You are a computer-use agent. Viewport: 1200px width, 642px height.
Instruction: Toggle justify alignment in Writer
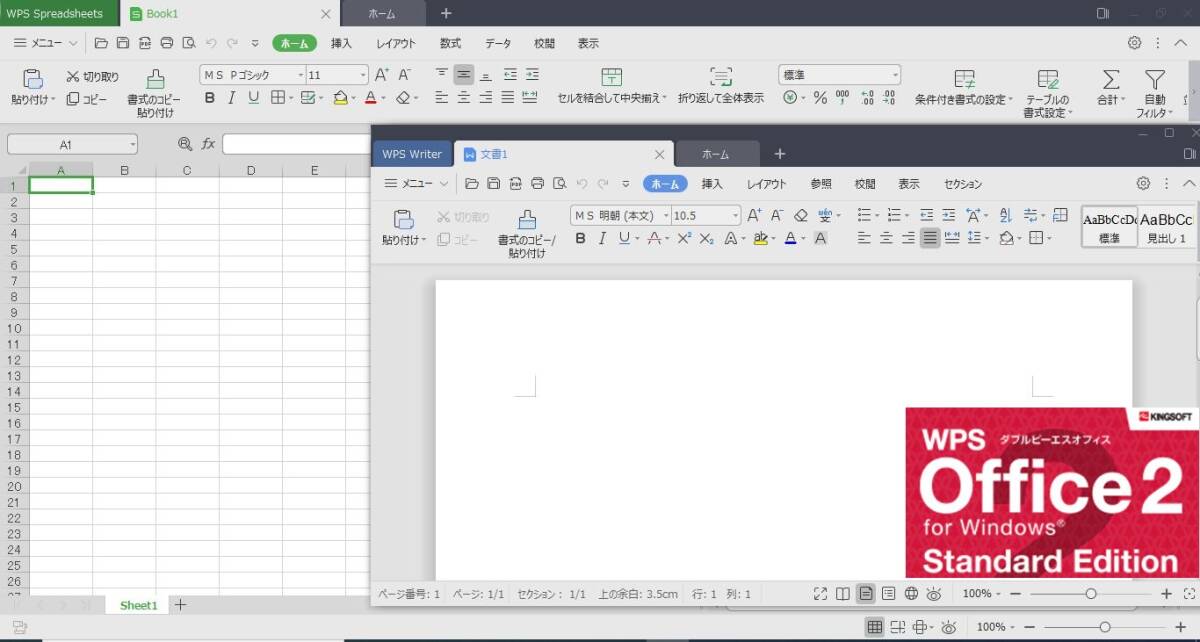coord(930,238)
